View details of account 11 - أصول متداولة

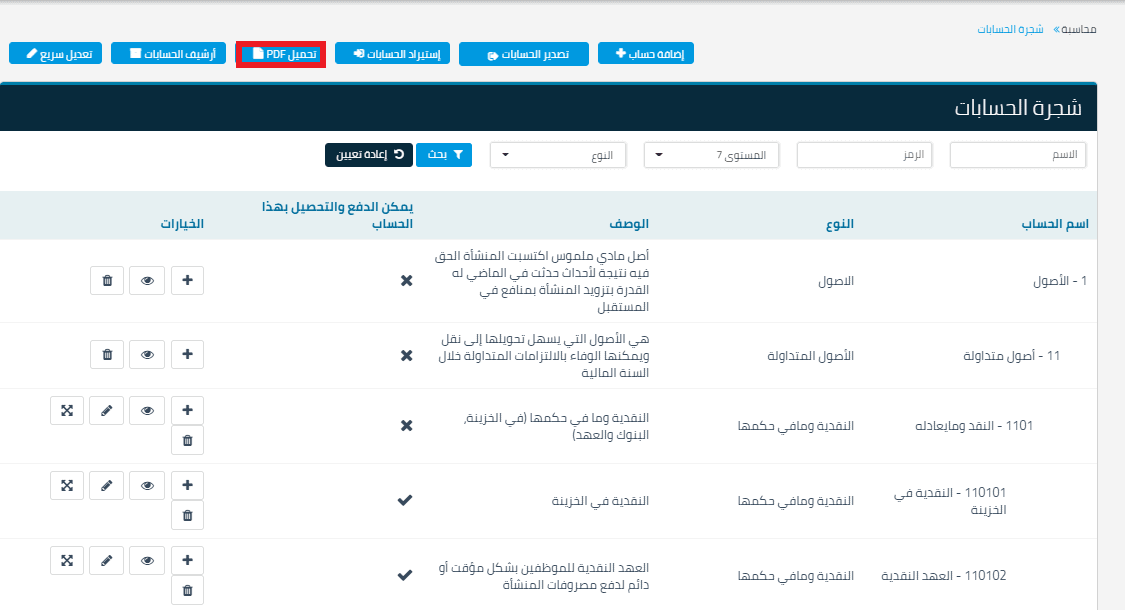tap(147, 354)
